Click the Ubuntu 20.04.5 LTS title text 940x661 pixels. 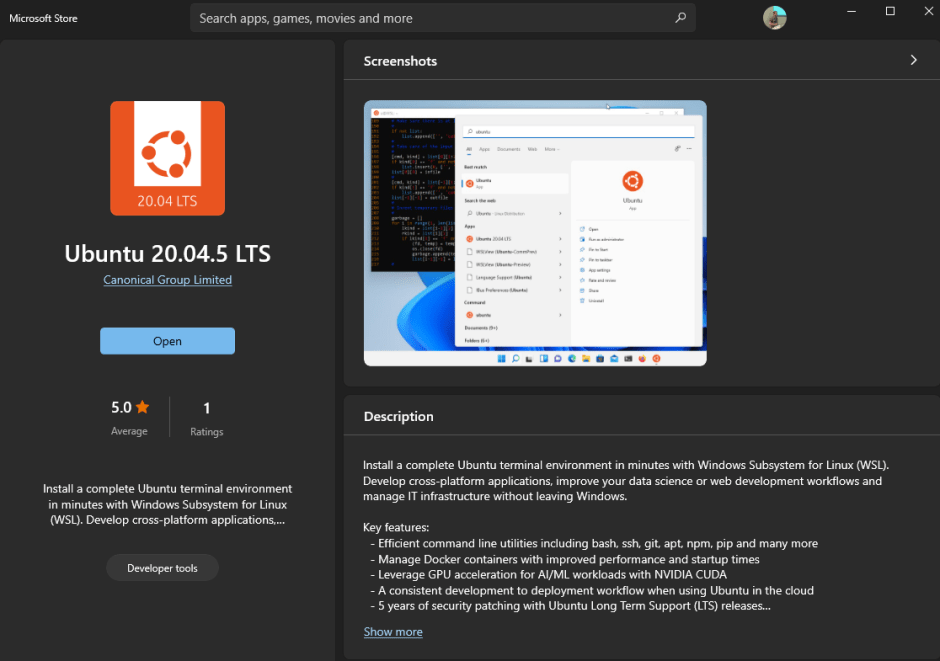(x=167, y=254)
